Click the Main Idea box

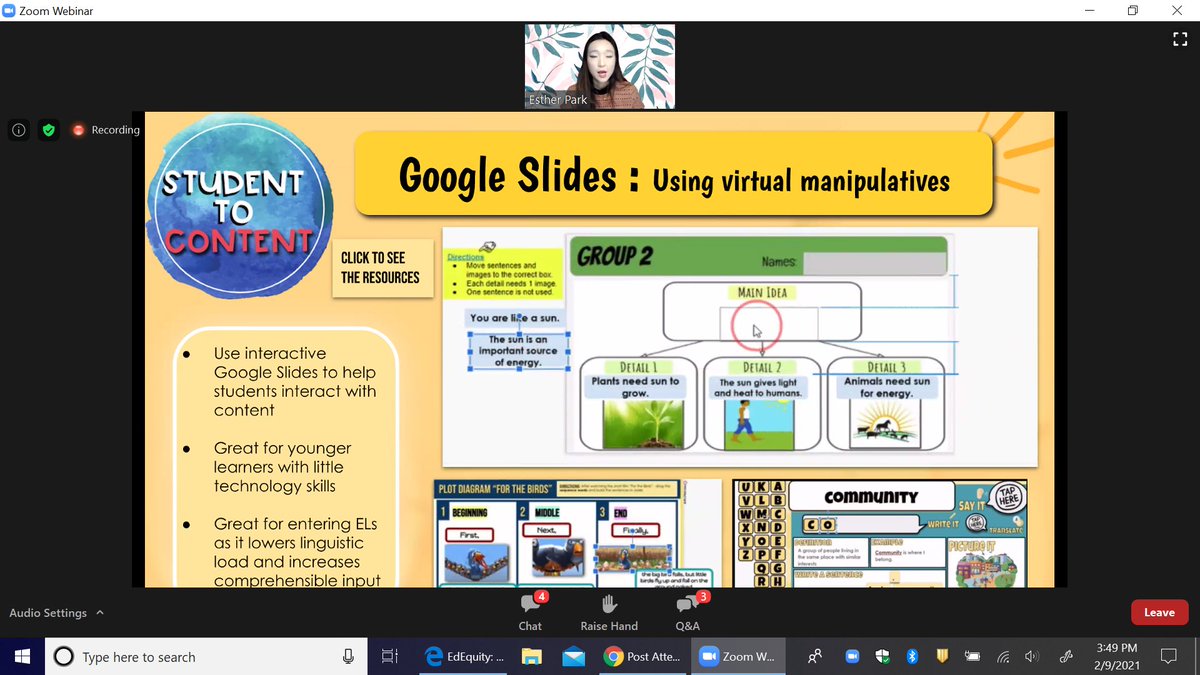point(763,314)
